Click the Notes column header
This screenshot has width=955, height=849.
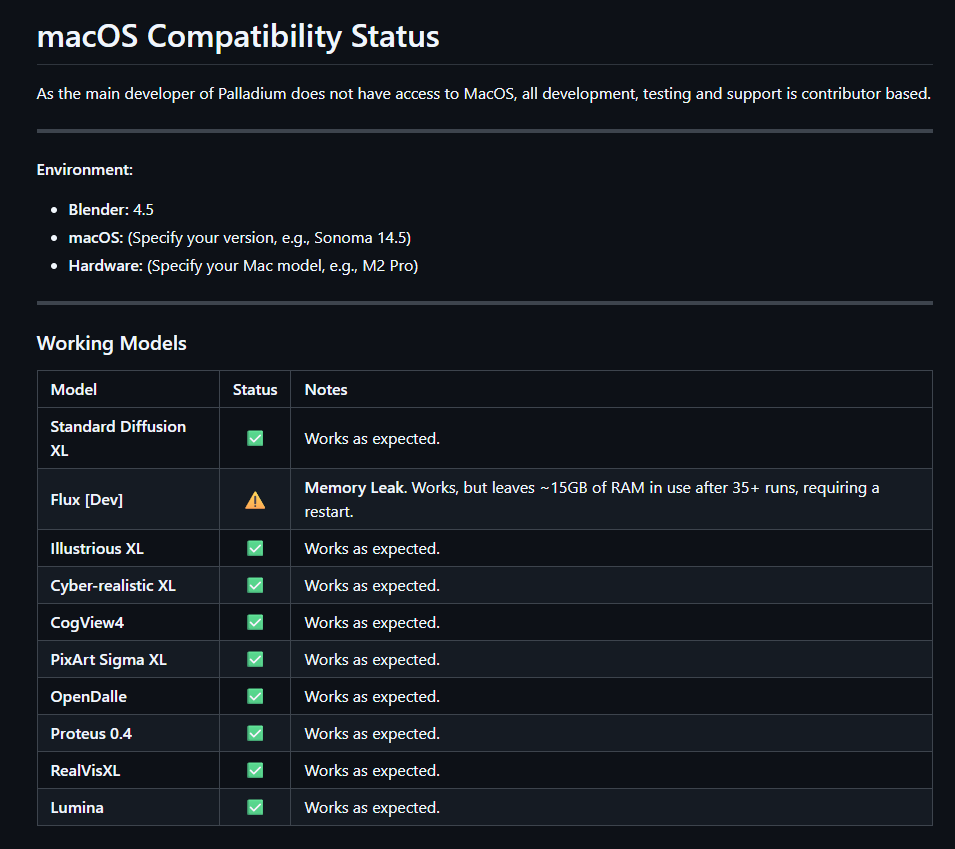click(x=326, y=389)
